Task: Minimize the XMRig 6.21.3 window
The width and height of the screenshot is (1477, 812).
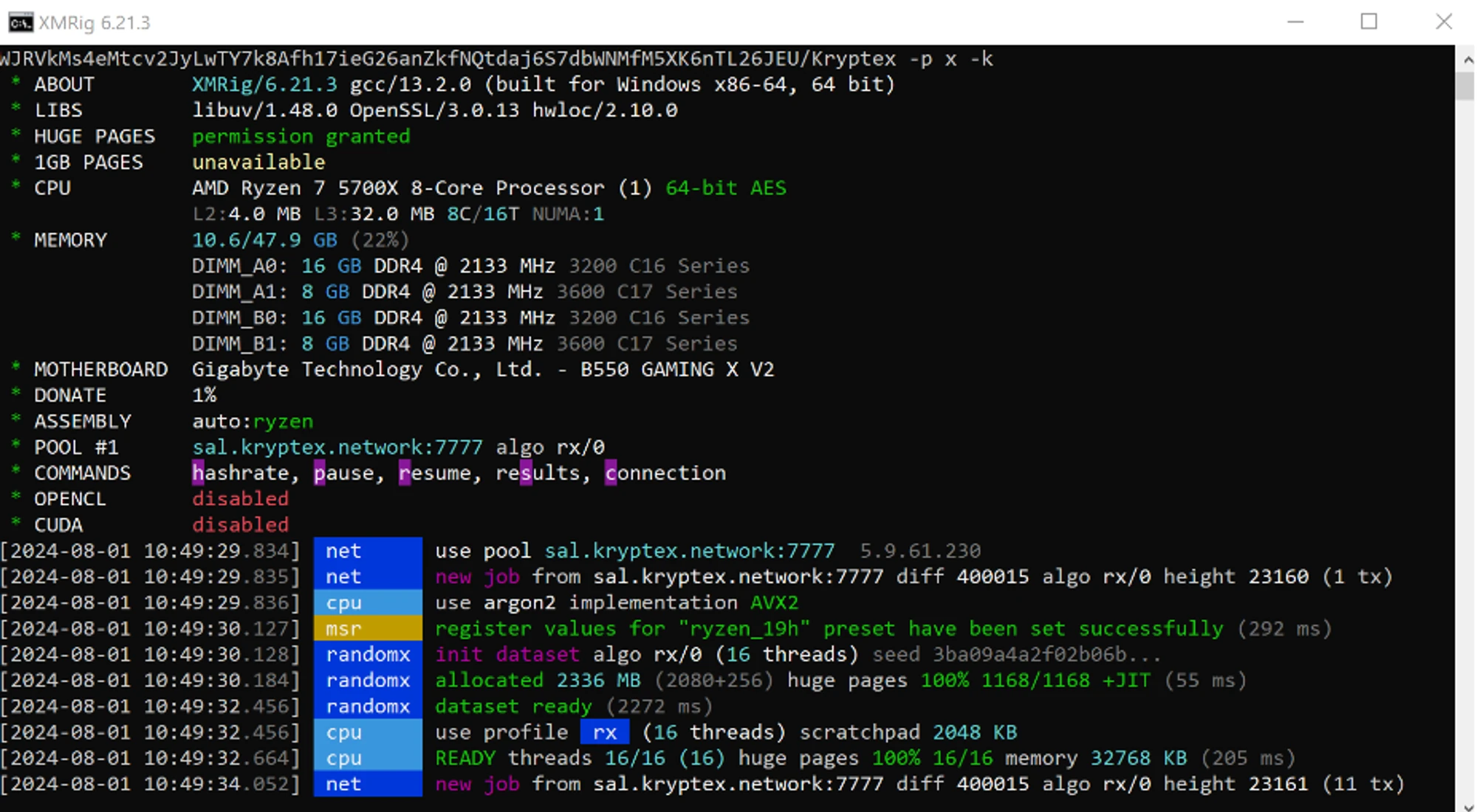Action: pos(1295,22)
